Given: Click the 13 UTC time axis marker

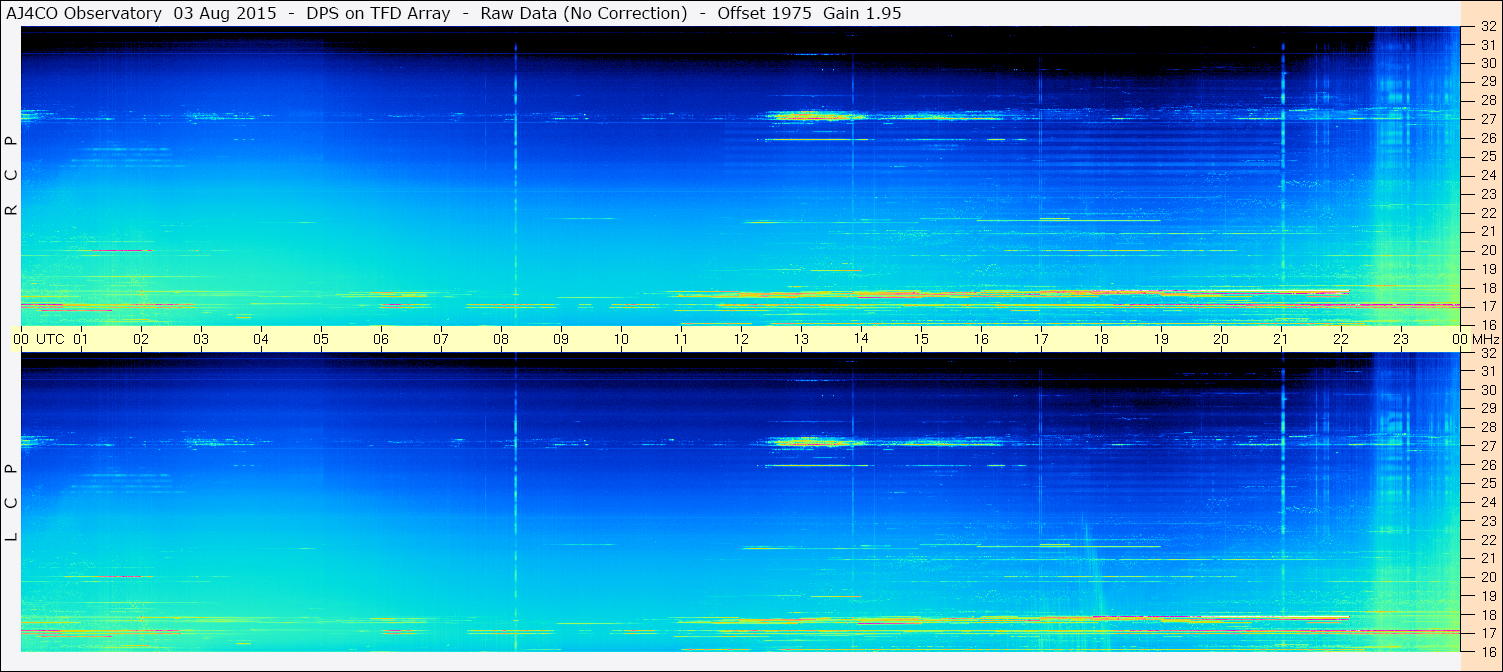Looking at the screenshot, I should 801,339.
